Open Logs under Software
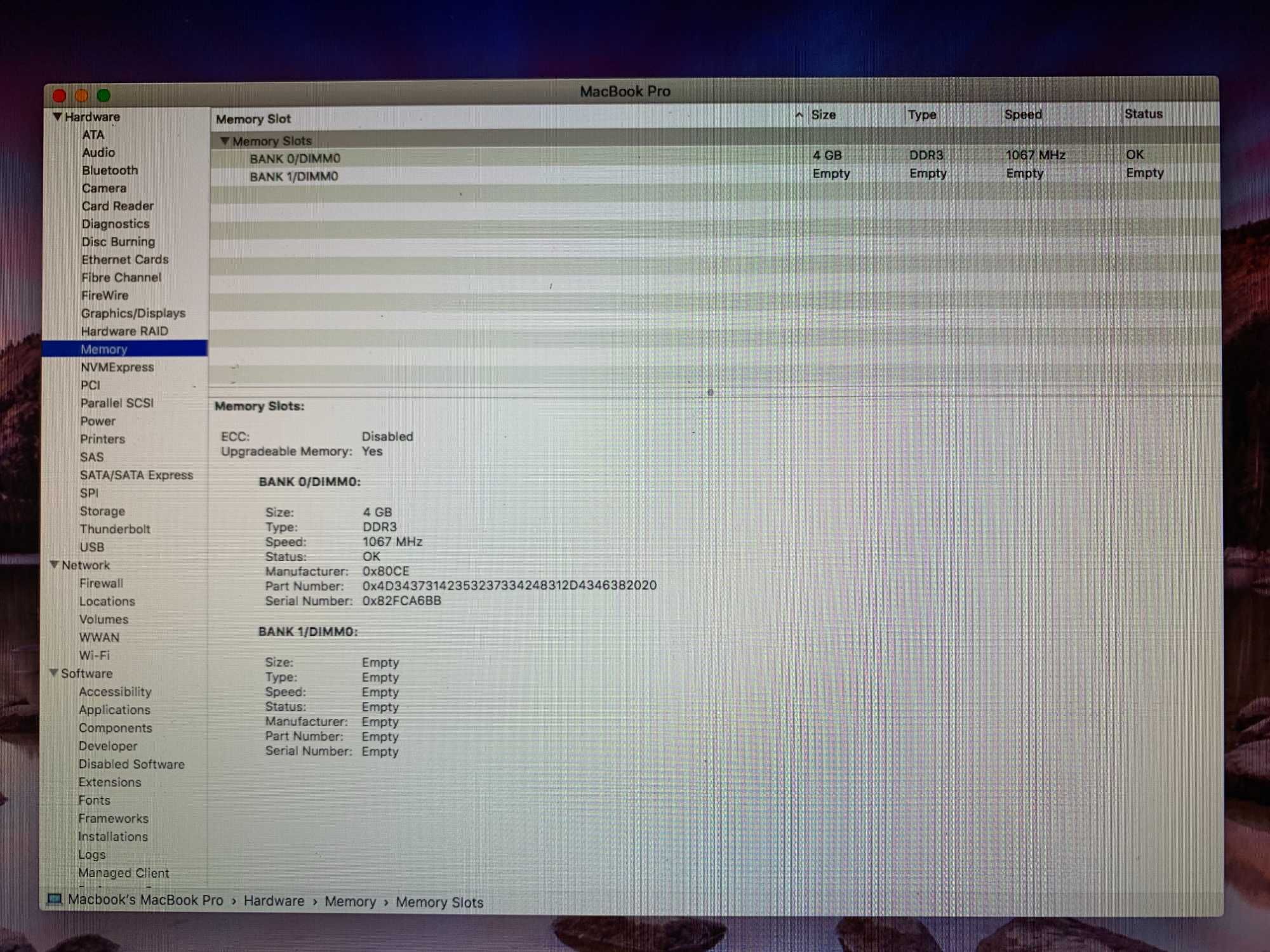1270x952 pixels. [x=92, y=855]
